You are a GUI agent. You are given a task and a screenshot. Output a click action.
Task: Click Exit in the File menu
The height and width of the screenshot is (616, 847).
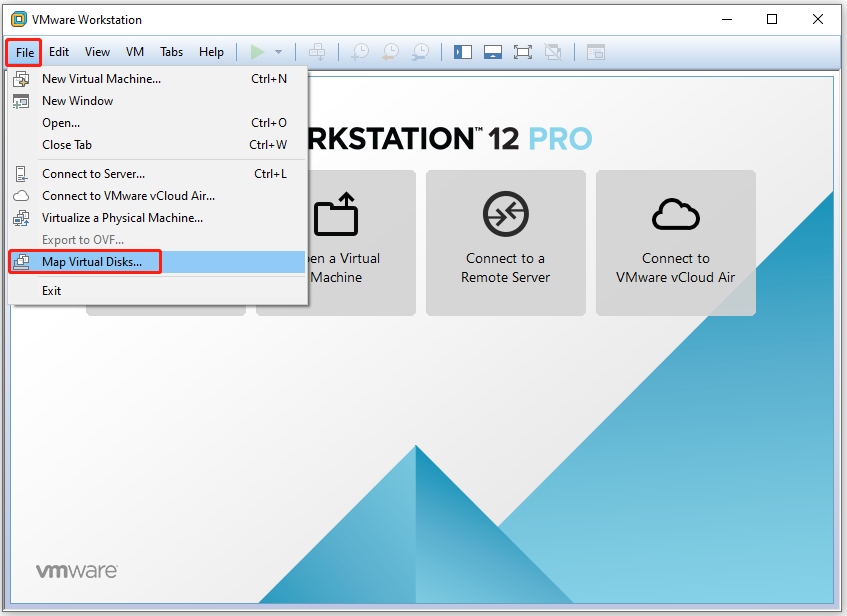(52, 291)
